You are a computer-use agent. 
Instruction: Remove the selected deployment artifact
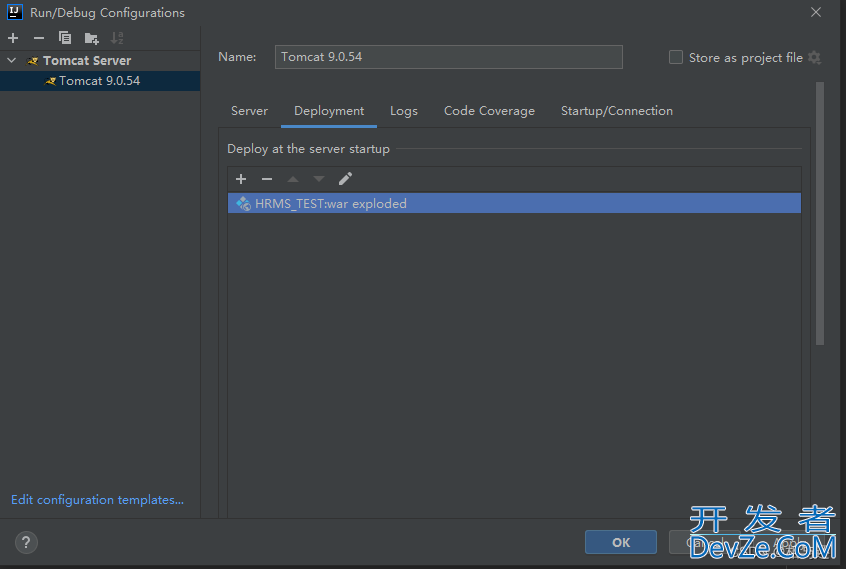pyautogui.click(x=267, y=179)
